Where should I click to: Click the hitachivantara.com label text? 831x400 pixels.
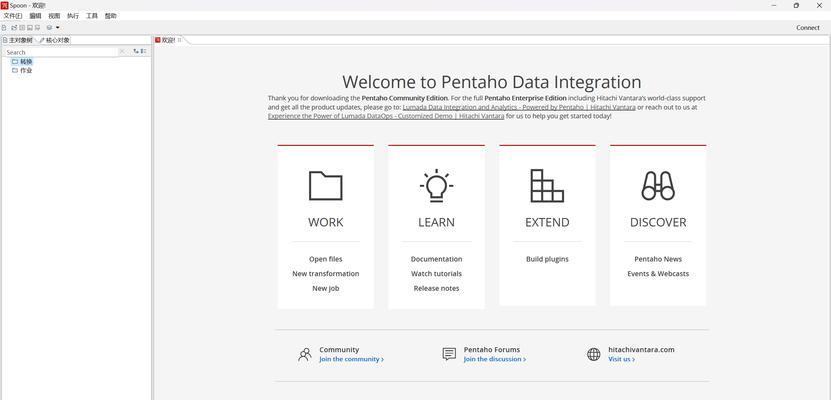point(641,350)
